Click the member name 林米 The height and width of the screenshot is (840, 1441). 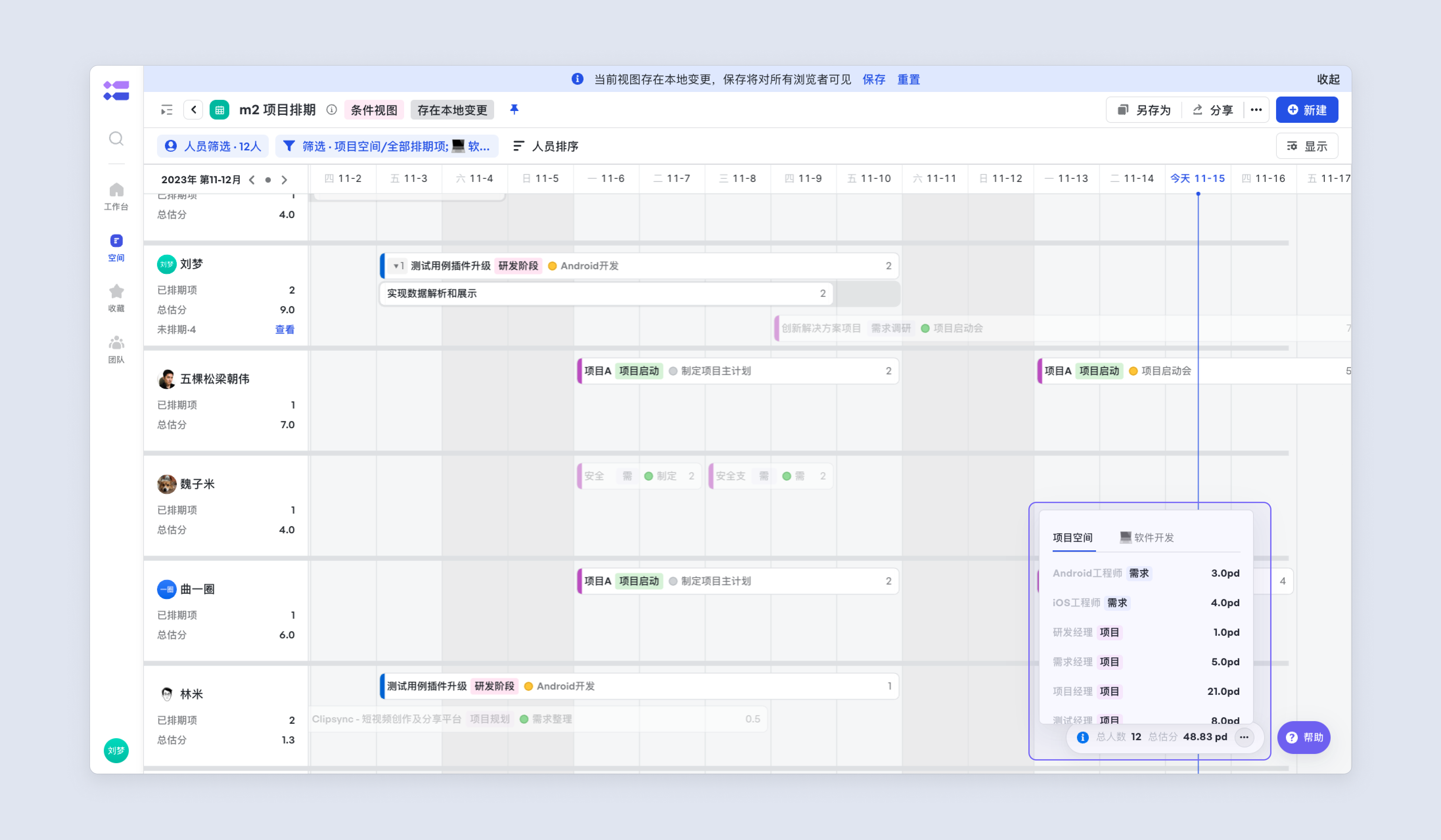click(x=192, y=694)
